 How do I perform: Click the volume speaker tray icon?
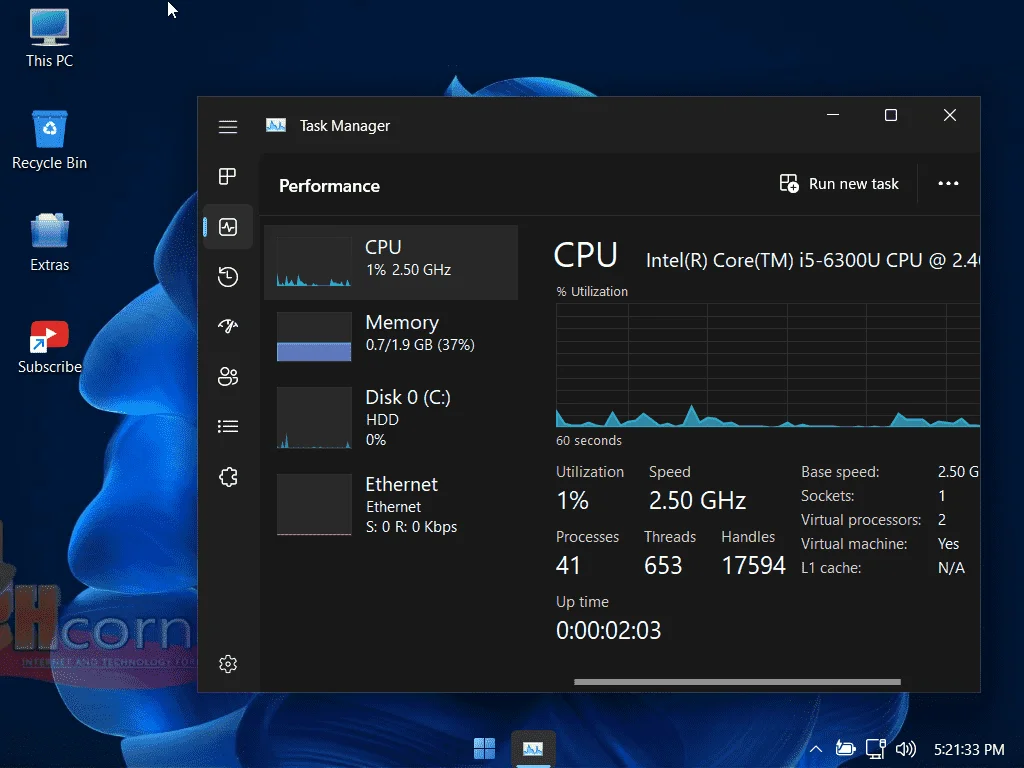pyautogui.click(x=906, y=749)
